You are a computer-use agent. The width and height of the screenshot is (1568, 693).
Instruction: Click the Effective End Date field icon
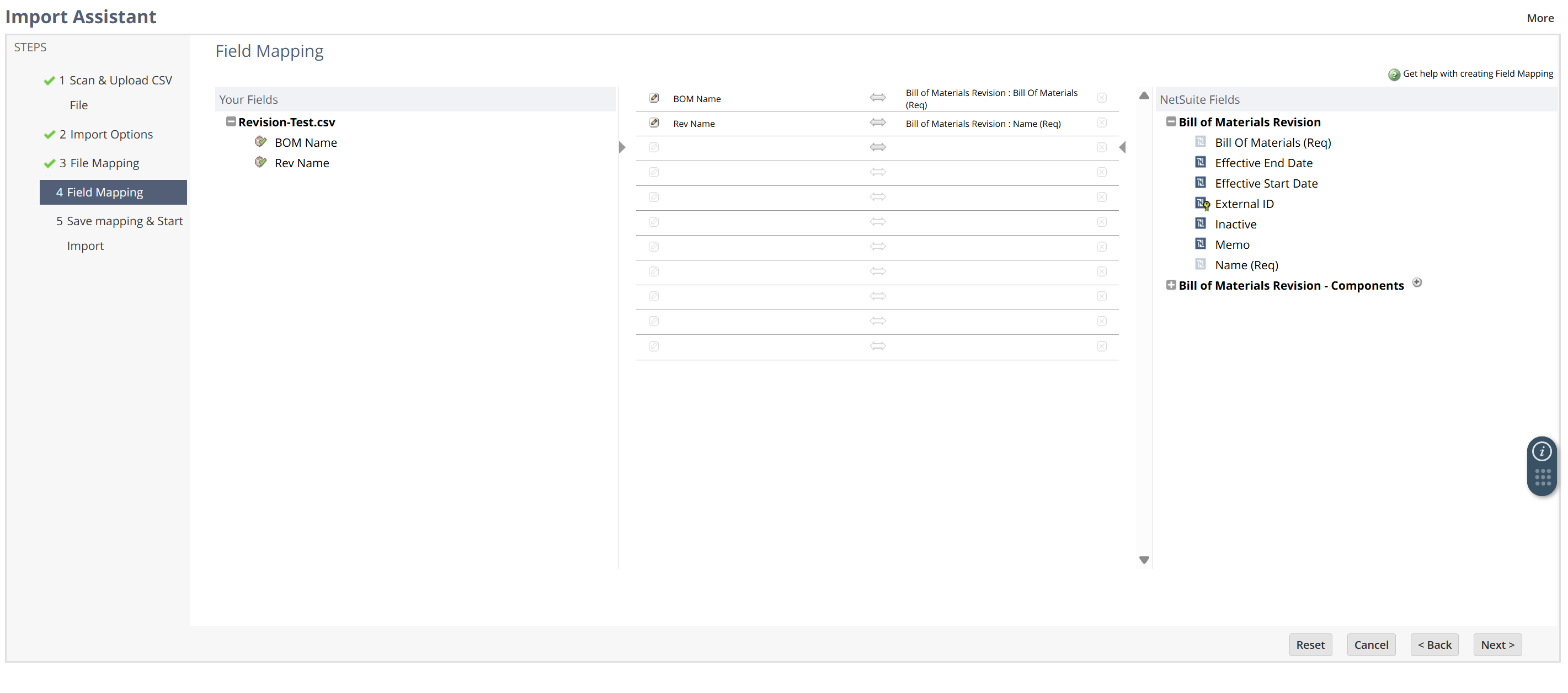coord(1201,162)
